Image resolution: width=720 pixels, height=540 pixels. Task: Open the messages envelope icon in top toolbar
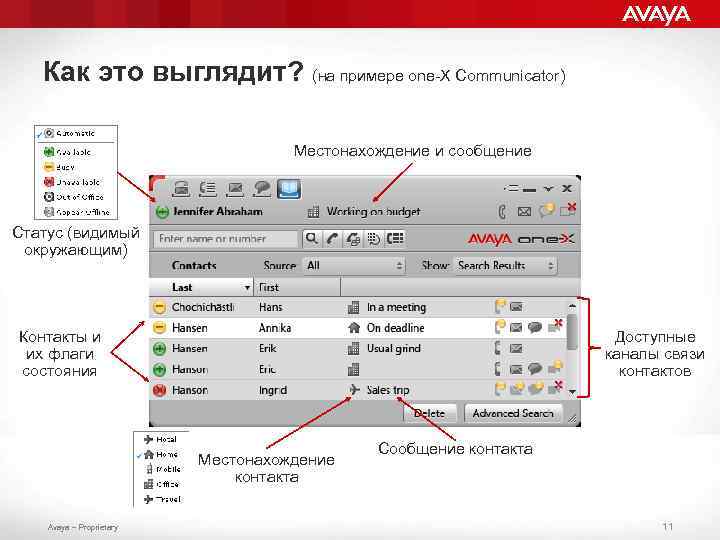(235, 189)
